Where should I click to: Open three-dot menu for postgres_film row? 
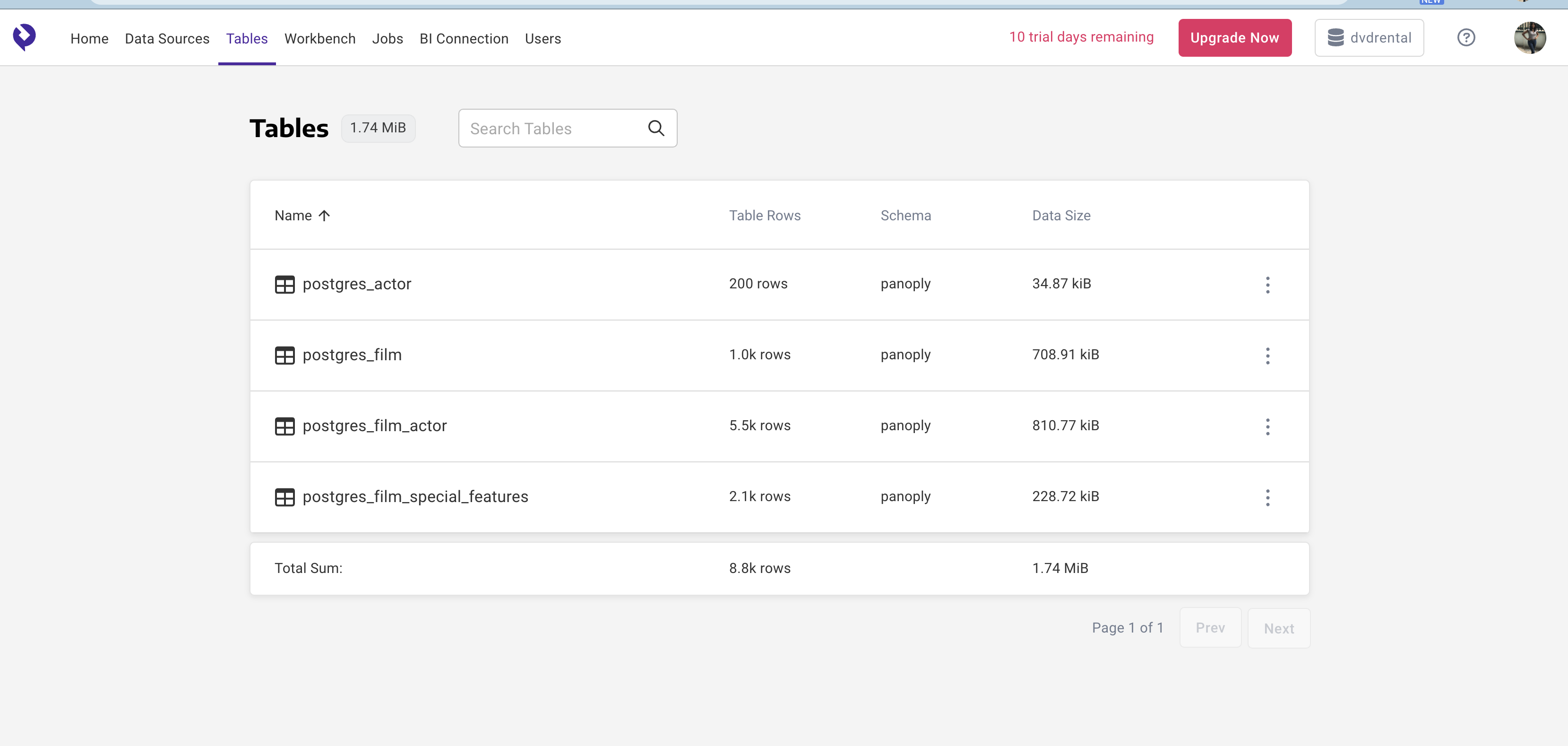pyautogui.click(x=1267, y=356)
